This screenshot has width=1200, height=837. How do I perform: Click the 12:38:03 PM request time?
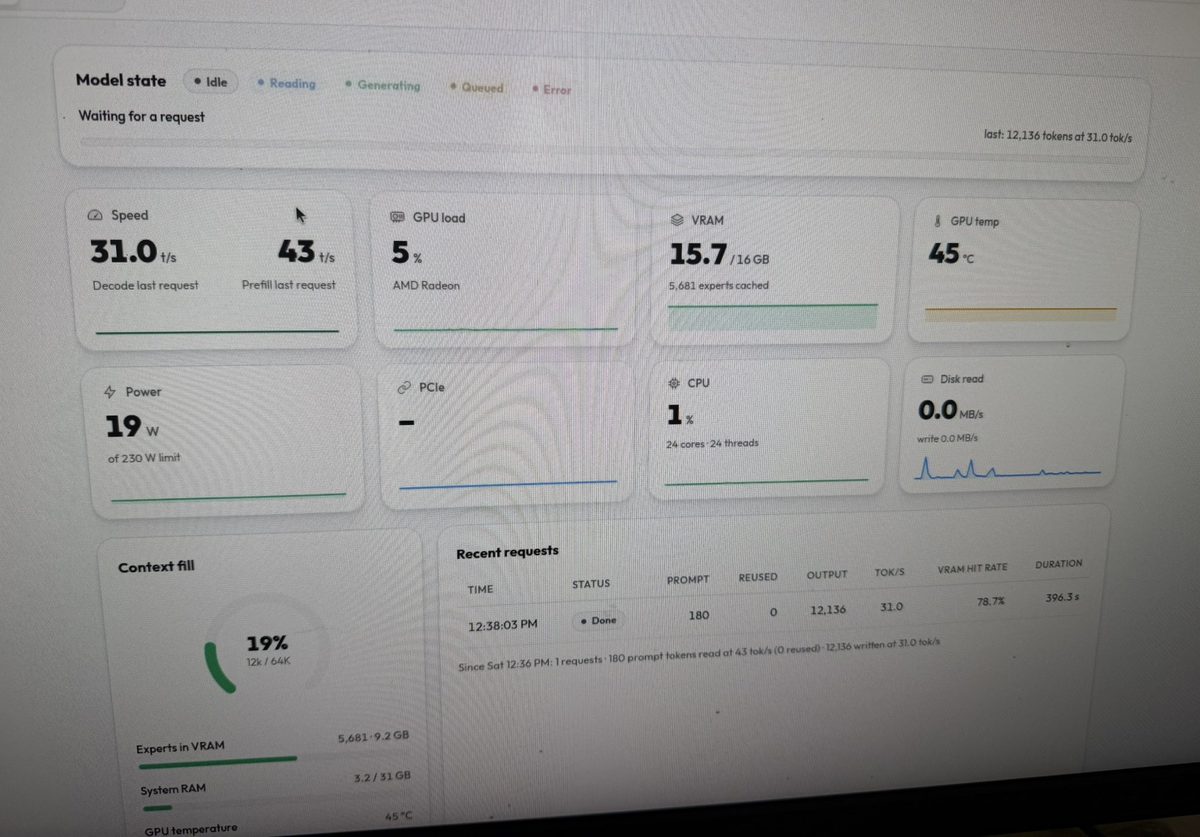pos(503,625)
